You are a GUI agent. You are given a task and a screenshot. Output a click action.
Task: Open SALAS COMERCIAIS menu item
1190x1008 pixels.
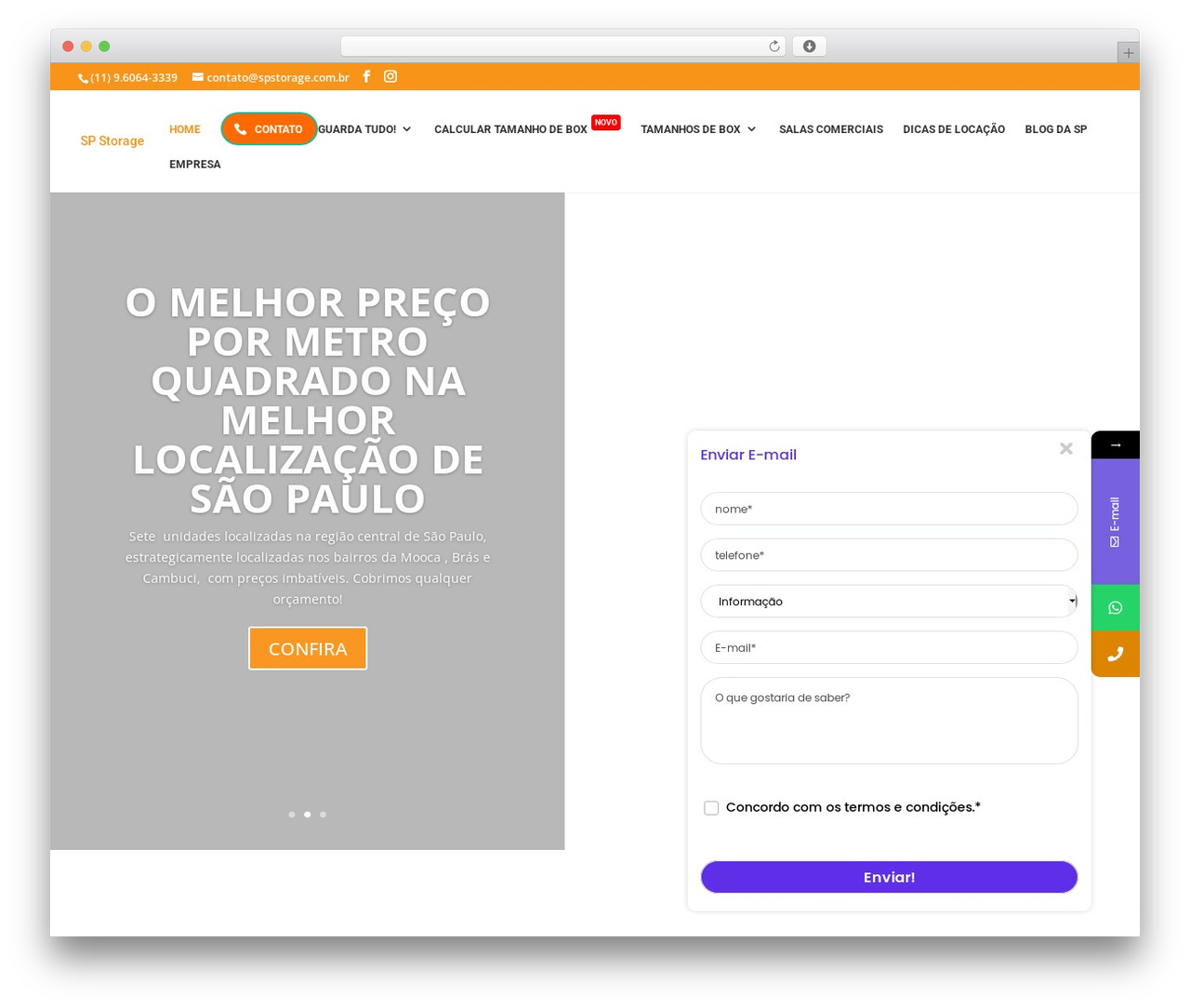pos(831,129)
